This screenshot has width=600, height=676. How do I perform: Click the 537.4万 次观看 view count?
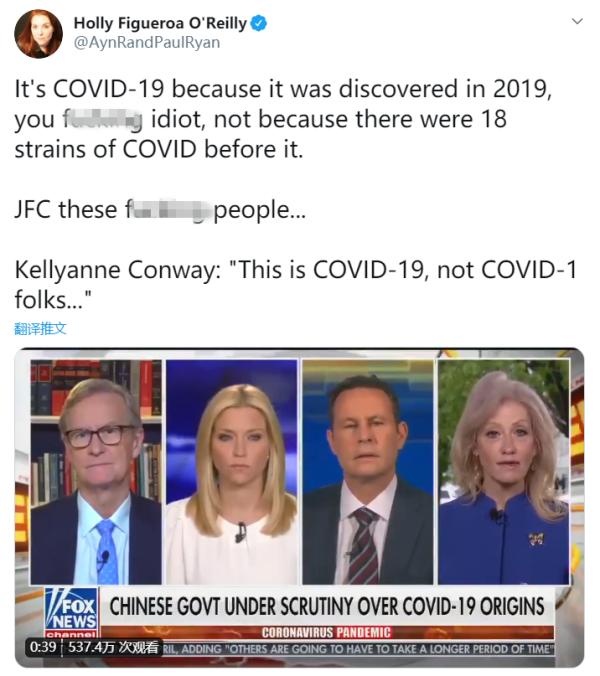tap(113, 647)
